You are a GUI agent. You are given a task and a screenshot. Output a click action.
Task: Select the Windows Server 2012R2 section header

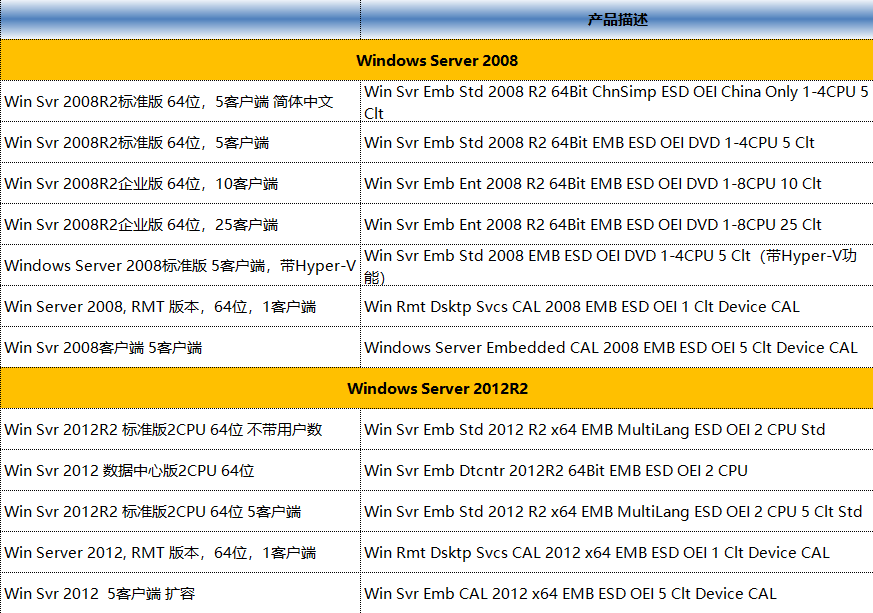click(436, 388)
